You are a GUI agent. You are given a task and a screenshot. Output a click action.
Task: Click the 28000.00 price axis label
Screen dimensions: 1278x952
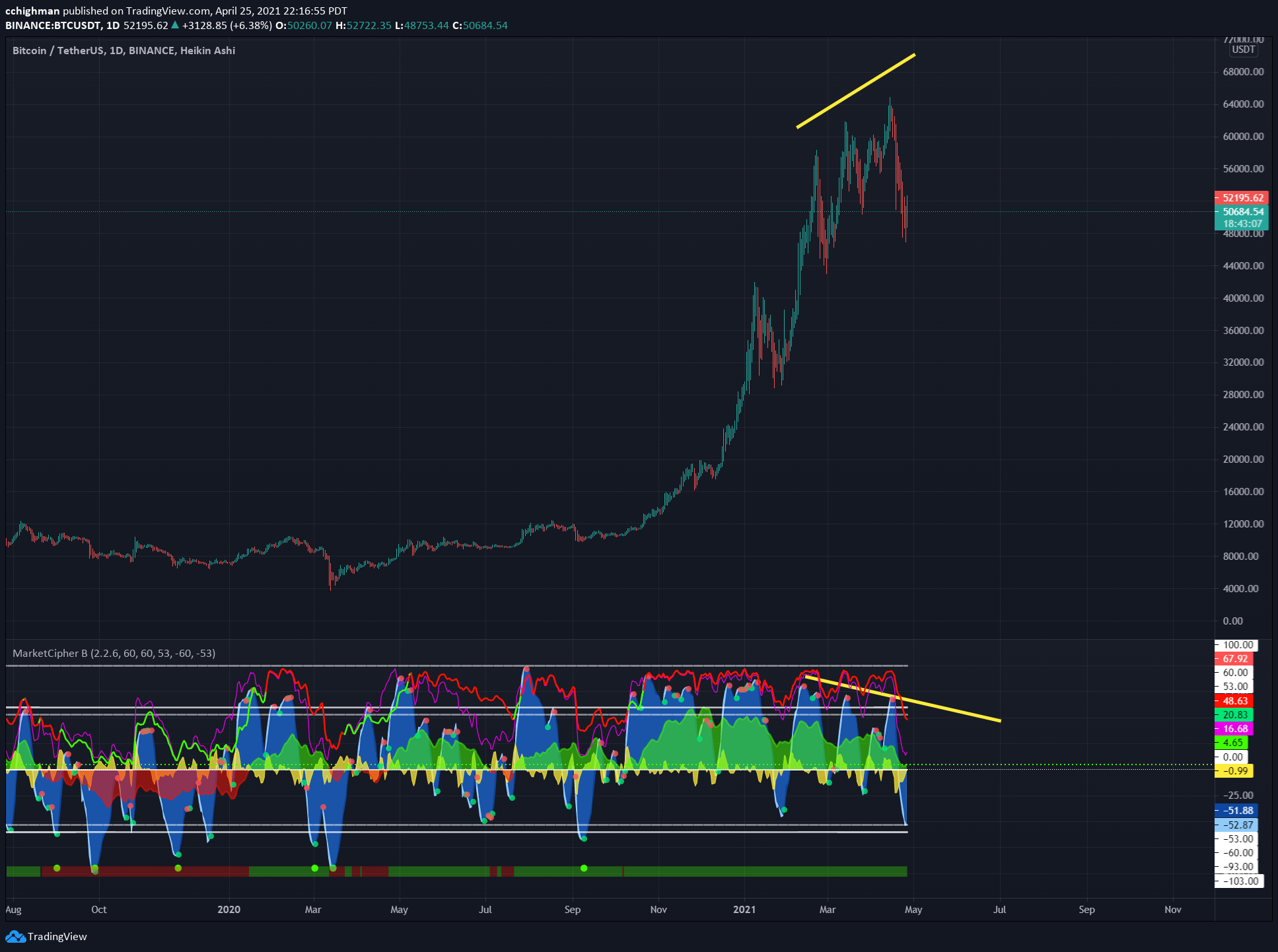click(x=1243, y=394)
